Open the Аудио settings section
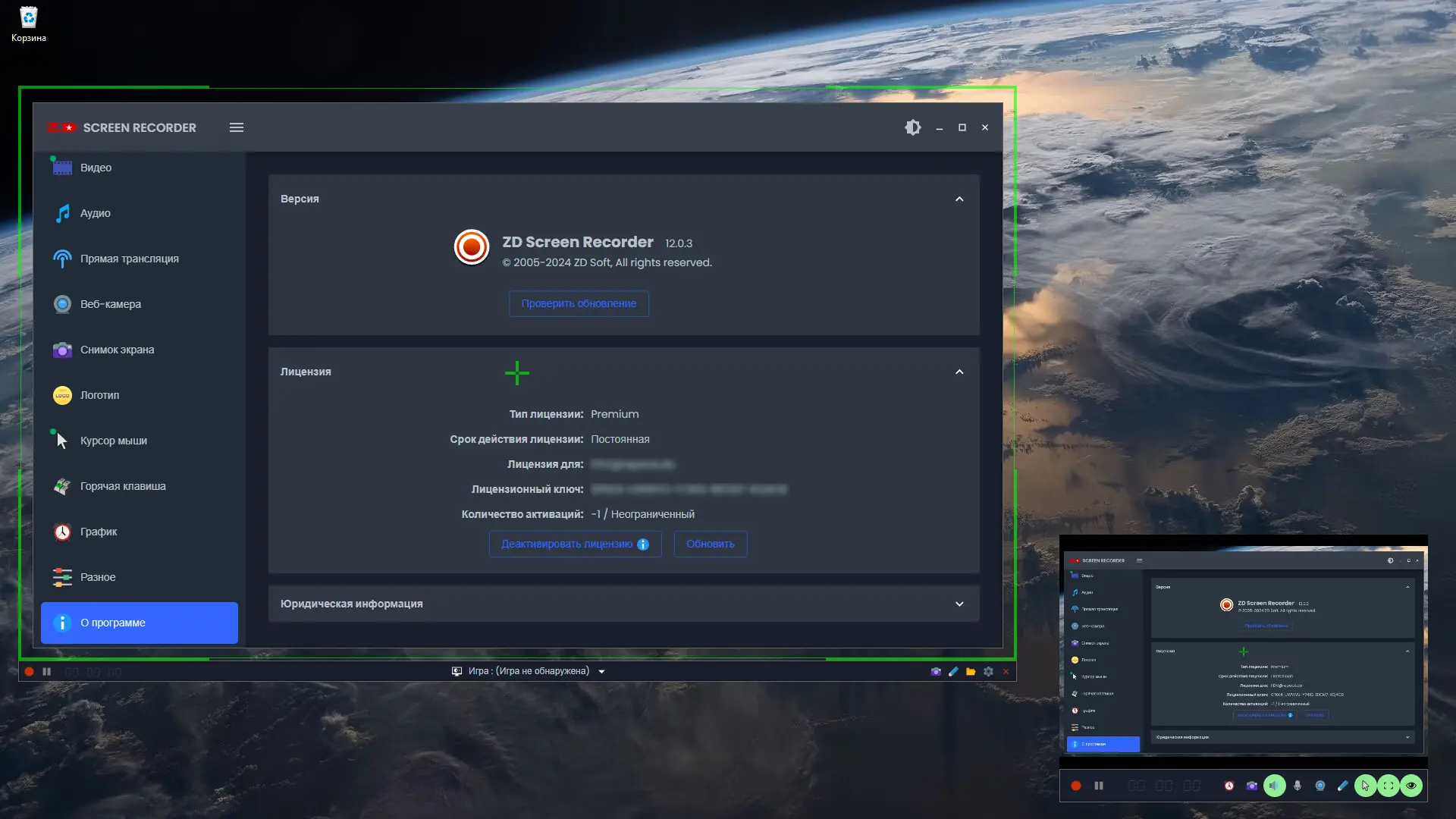Viewport: 1456px width, 819px height. click(96, 213)
